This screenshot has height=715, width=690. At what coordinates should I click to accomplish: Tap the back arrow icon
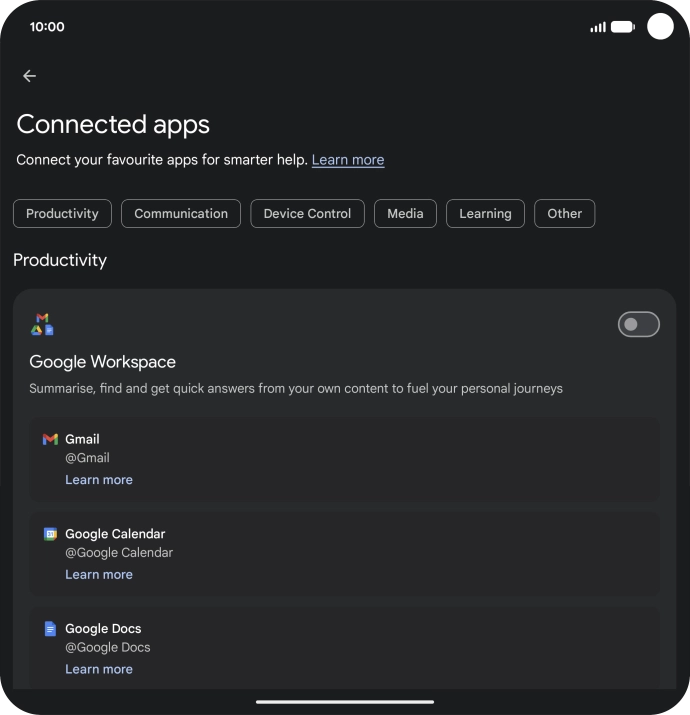tap(30, 76)
